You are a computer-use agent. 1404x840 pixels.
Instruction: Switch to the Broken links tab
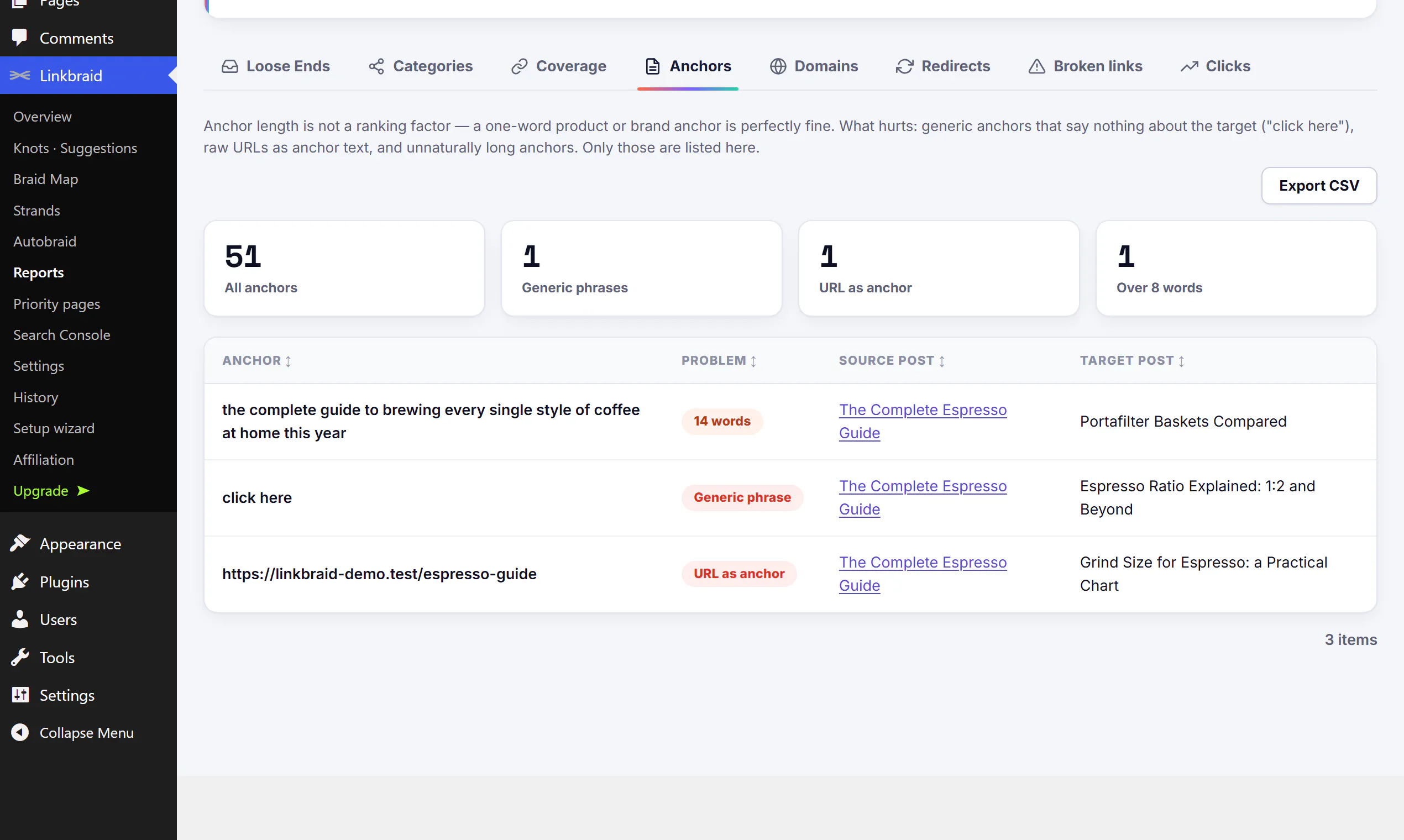coord(1085,66)
